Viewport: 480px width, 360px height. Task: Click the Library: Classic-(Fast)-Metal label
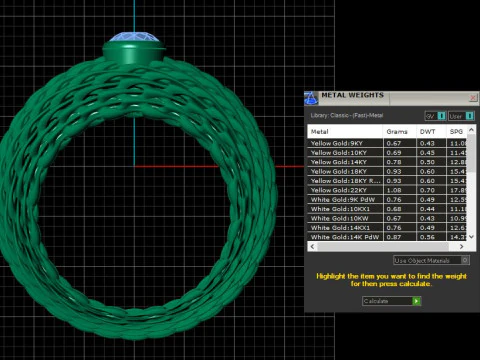coord(347,115)
